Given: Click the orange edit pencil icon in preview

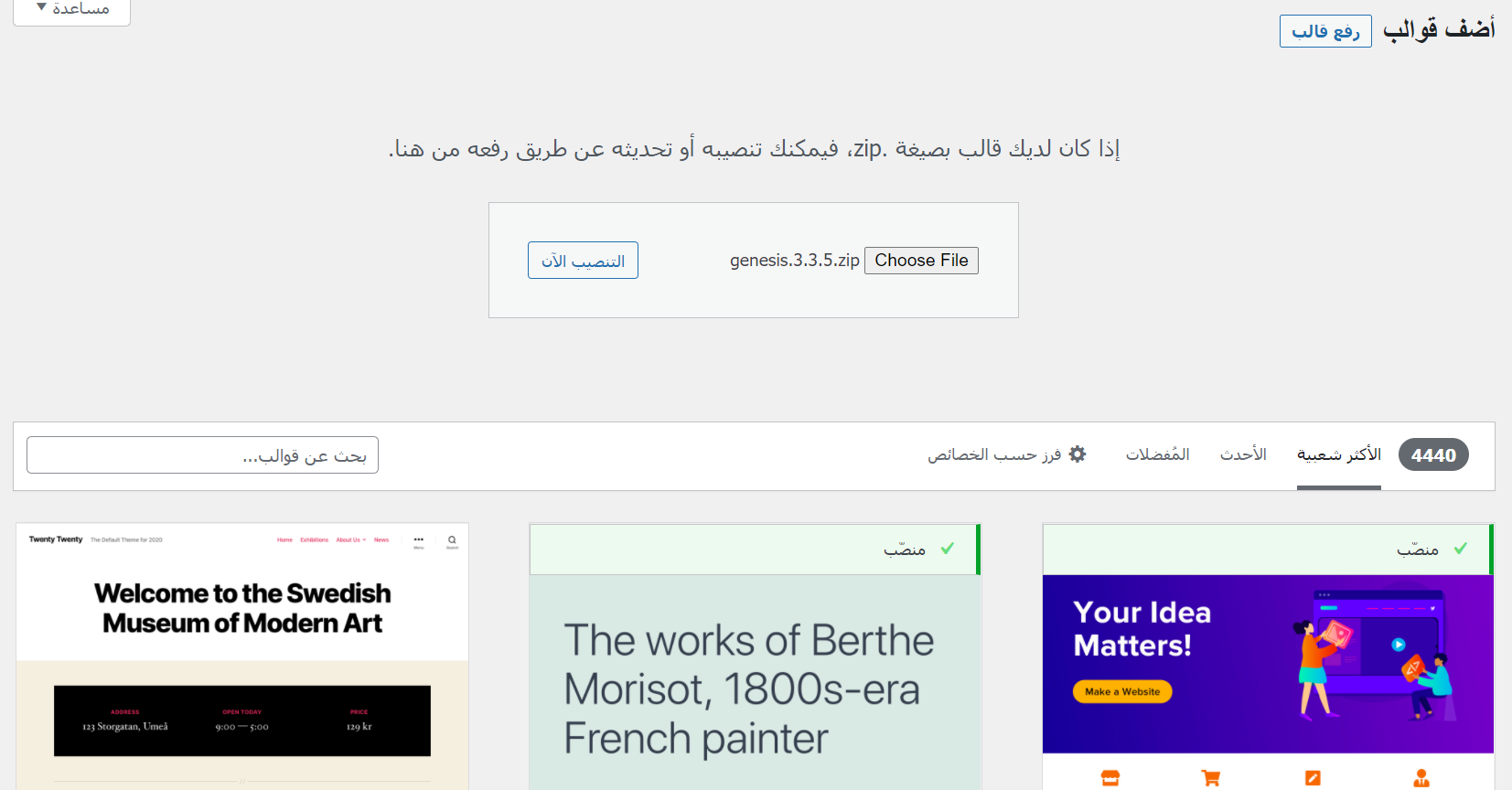Looking at the screenshot, I should coord(1313,778).
